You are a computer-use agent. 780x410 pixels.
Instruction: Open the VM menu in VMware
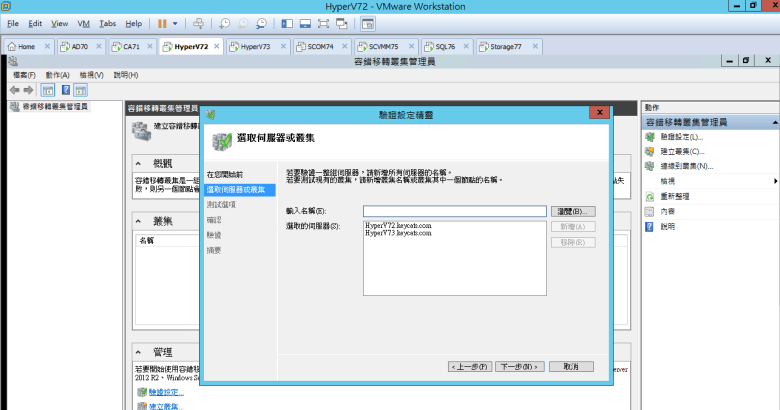84,22
